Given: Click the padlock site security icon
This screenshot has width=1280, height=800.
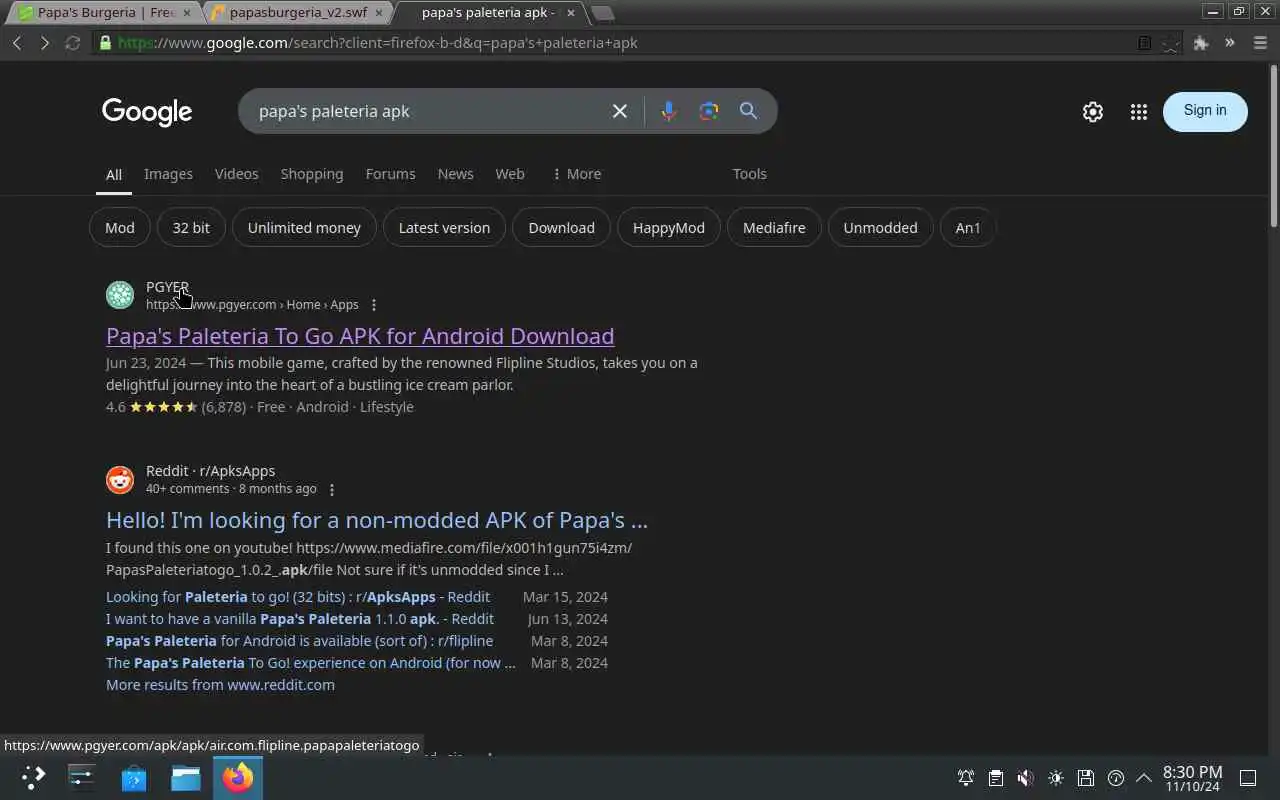Looking at the screenshot, I should 105,43.
